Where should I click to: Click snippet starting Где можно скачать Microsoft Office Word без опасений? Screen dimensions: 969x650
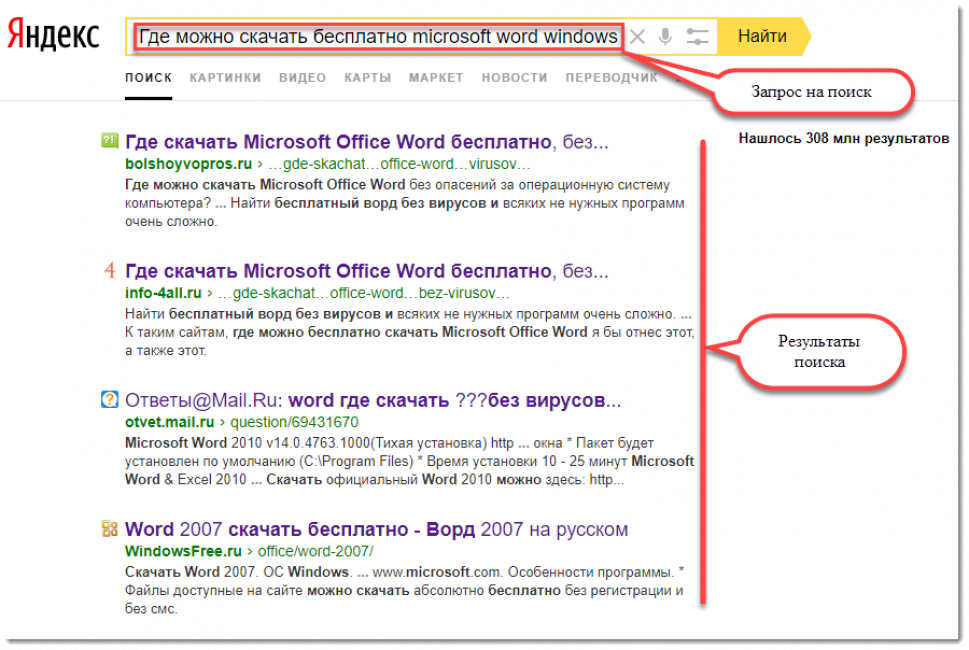click(405, 203)
